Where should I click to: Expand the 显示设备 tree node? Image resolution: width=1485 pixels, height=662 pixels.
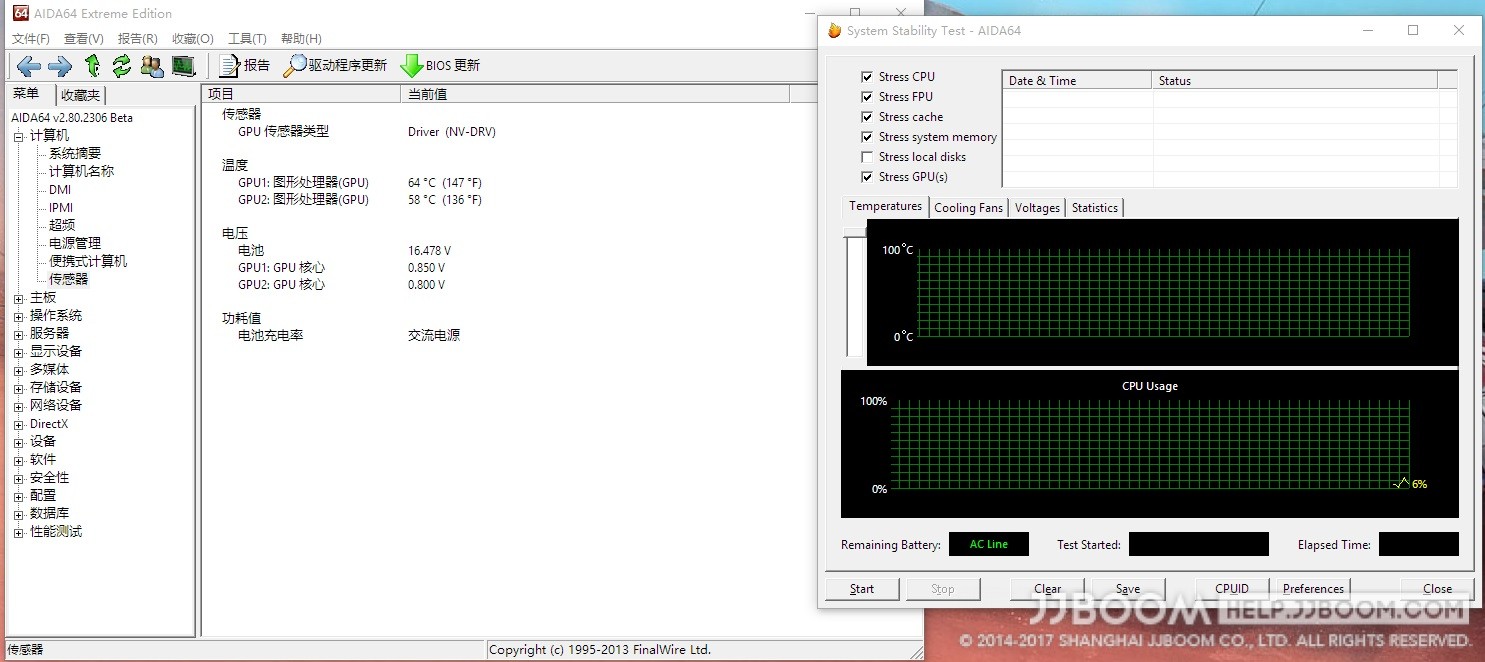coord(18,352)
